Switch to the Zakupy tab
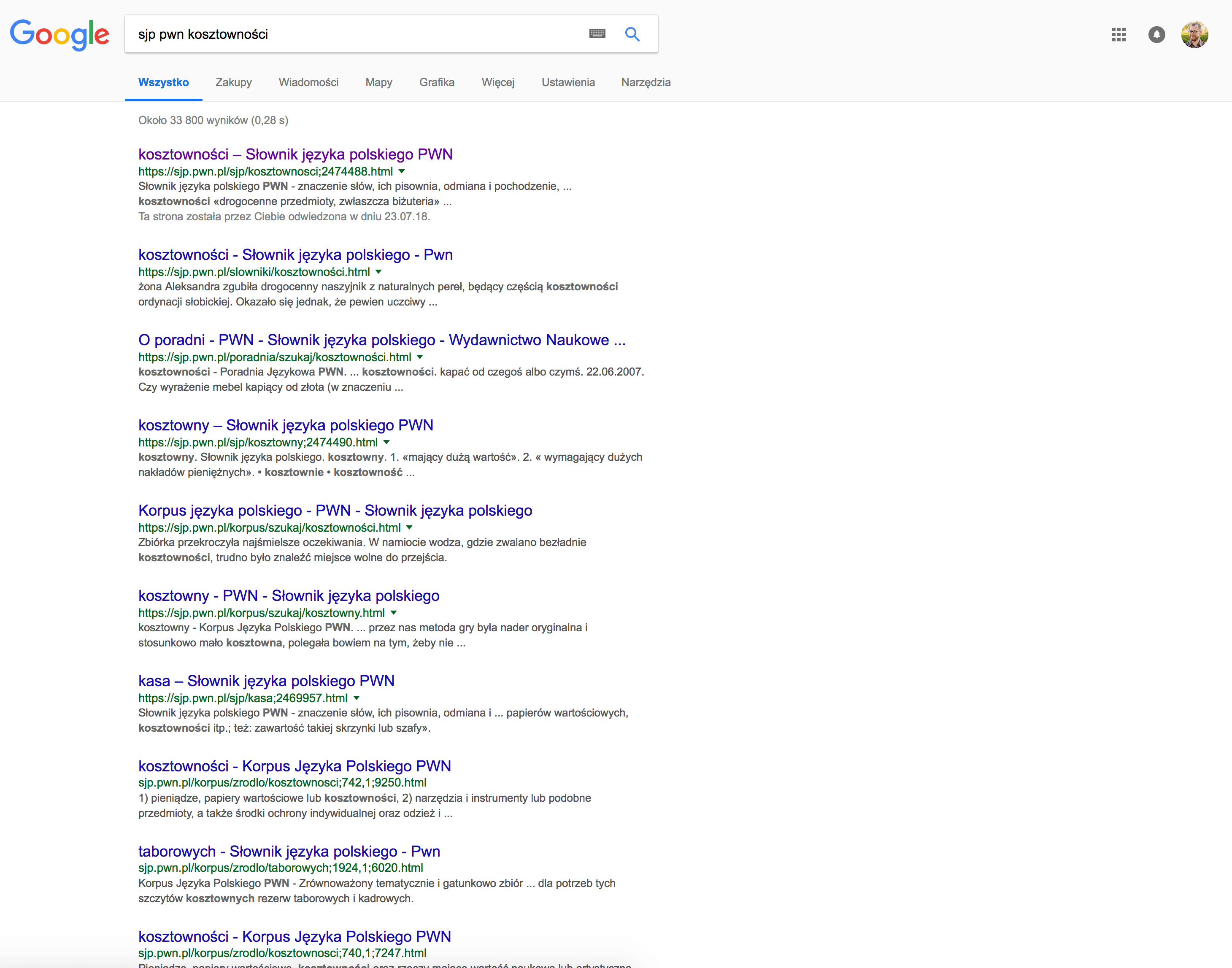1232x968 pixels. pyautogui.click(x=233, y=82)
